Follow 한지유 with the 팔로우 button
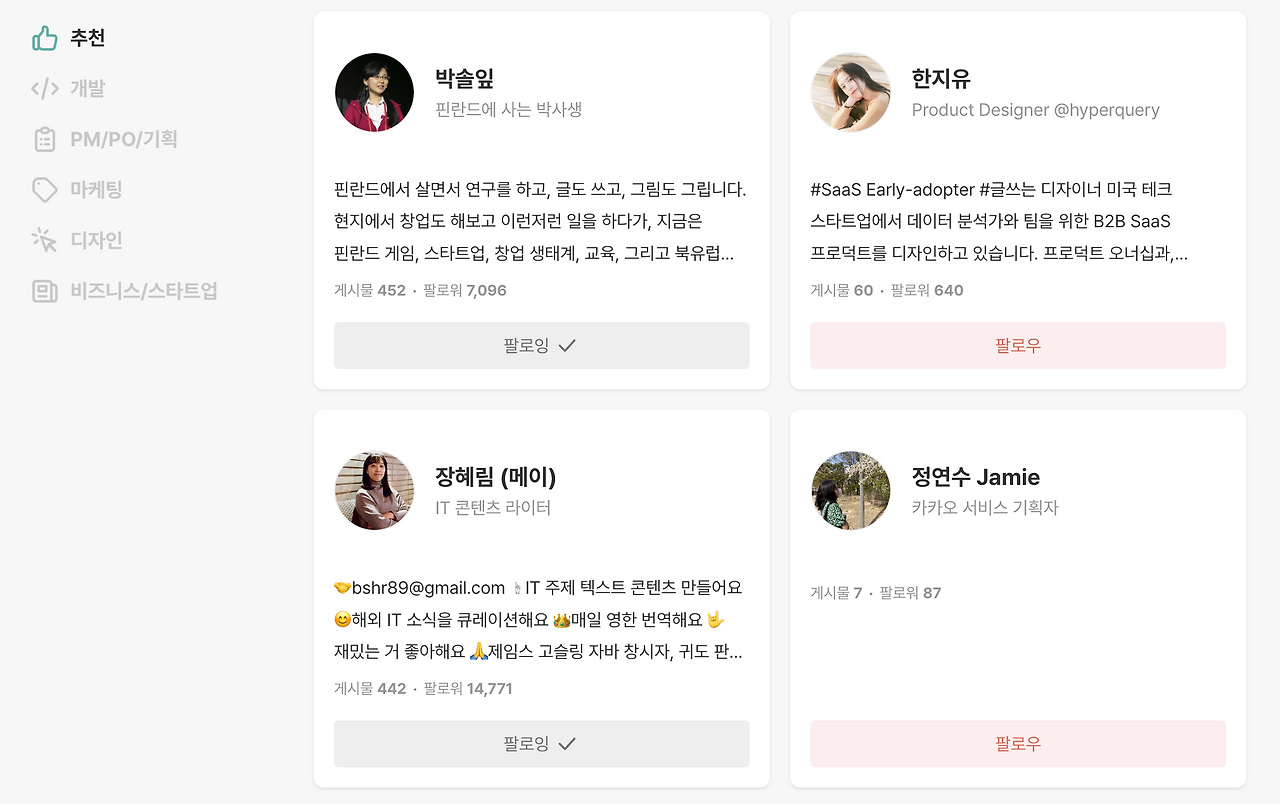 (x=1018, y=346)
